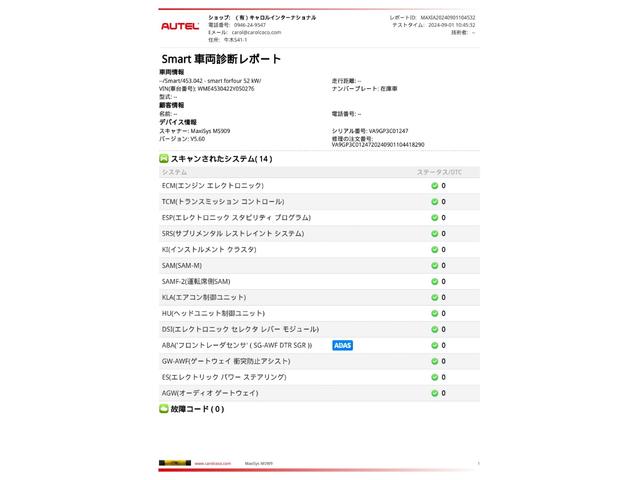The height and width of the screenshot is (480, 640).
Task: Click green check icon for AGW row
Action: 435,393
